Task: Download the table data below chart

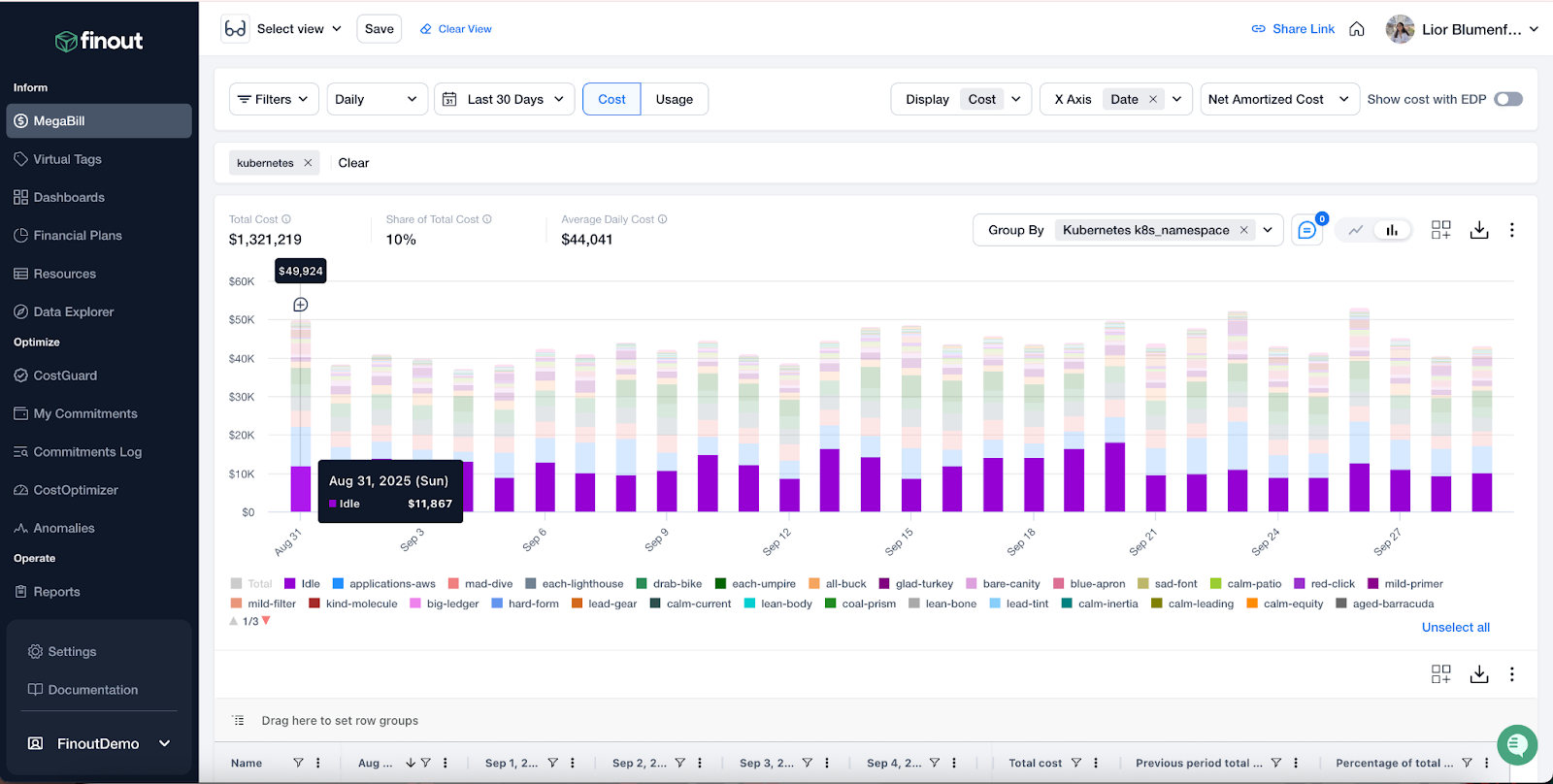Action: tap(1478, 674)
